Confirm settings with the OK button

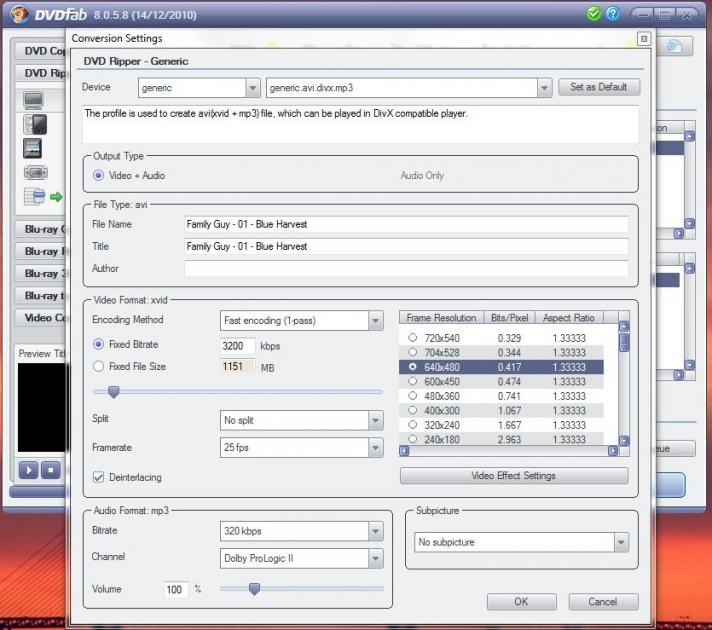coord(522,602)
